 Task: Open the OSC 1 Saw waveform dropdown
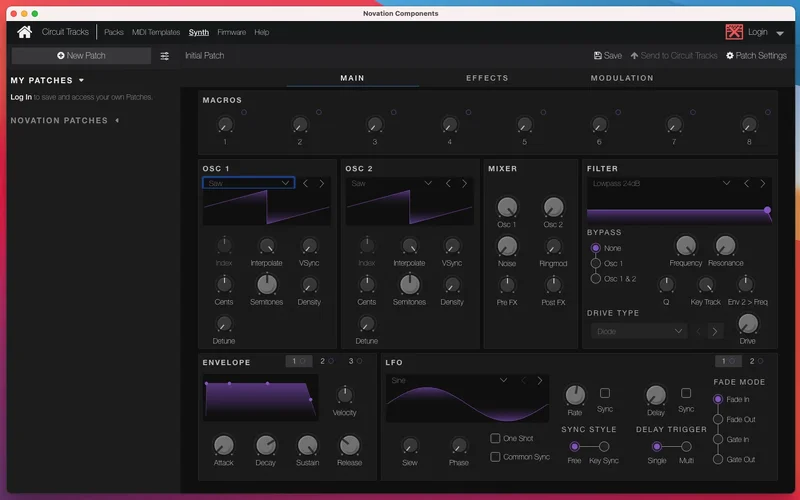247,183
